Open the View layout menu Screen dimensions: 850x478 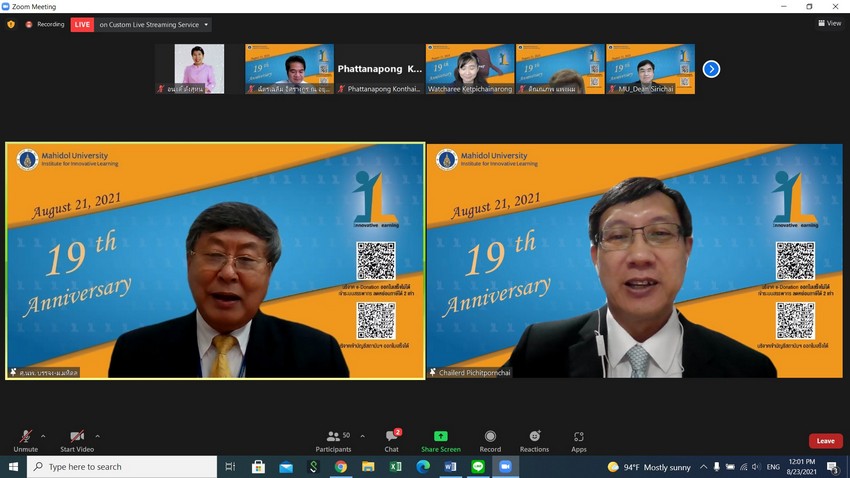829,23
